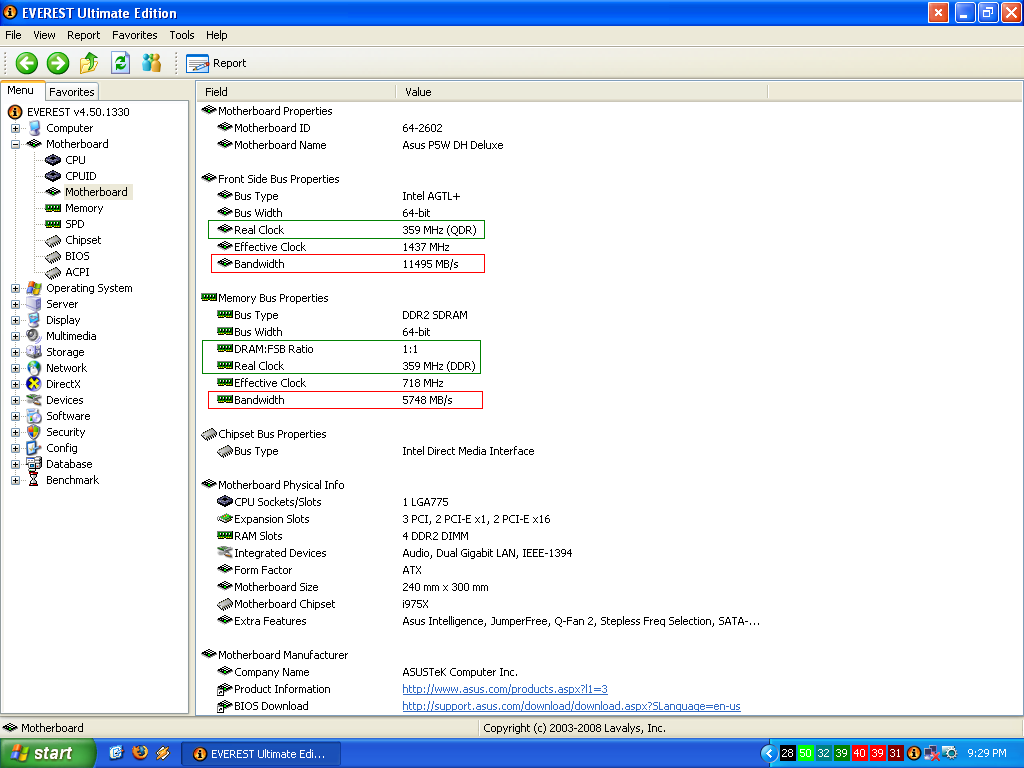This screenshot has height=768, width=1024.
Task: Collapse the Motherboard tree node
Action: pyautogui.click(x=15, y=144)
